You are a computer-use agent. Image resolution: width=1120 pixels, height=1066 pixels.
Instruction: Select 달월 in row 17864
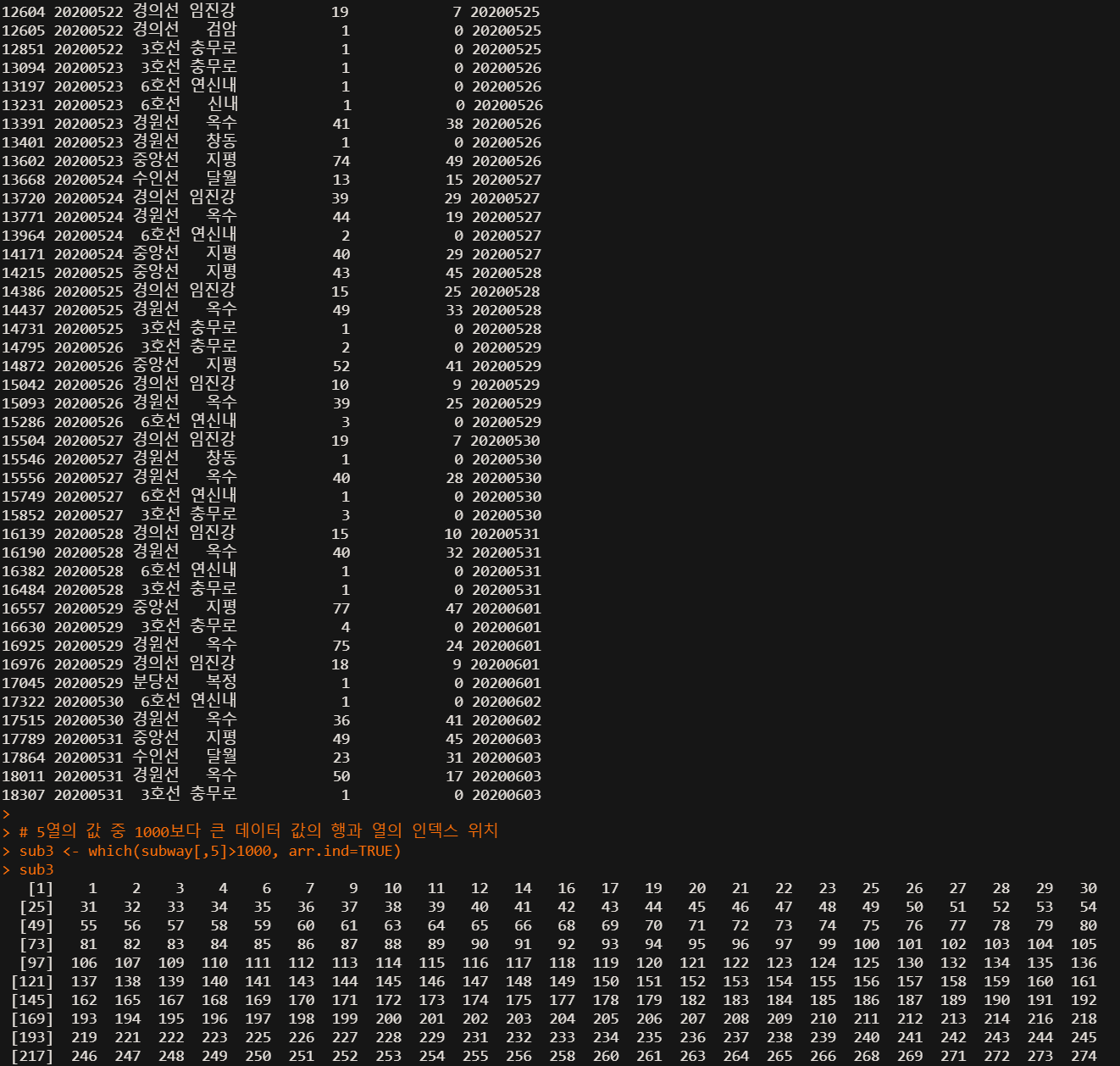pos(221,758)
